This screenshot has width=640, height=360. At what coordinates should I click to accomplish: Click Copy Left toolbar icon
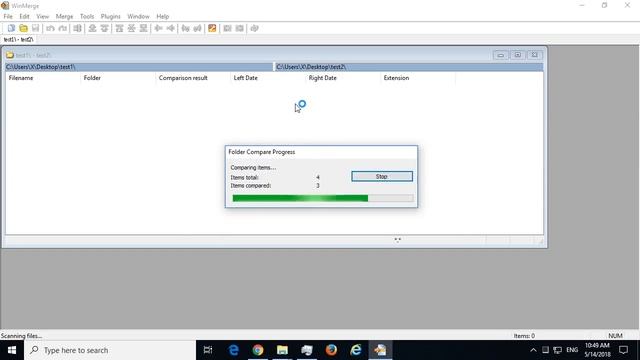click(x=171, y=28)
